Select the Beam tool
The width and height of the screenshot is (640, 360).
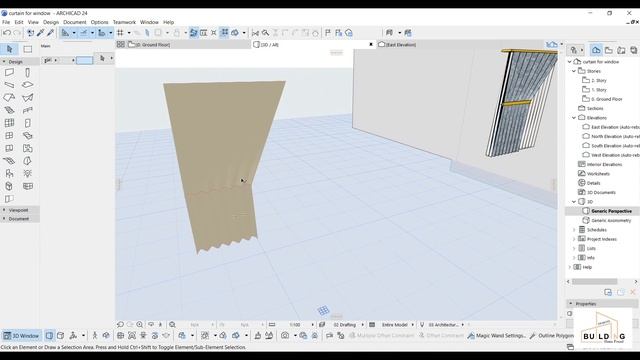coord(9,85)
